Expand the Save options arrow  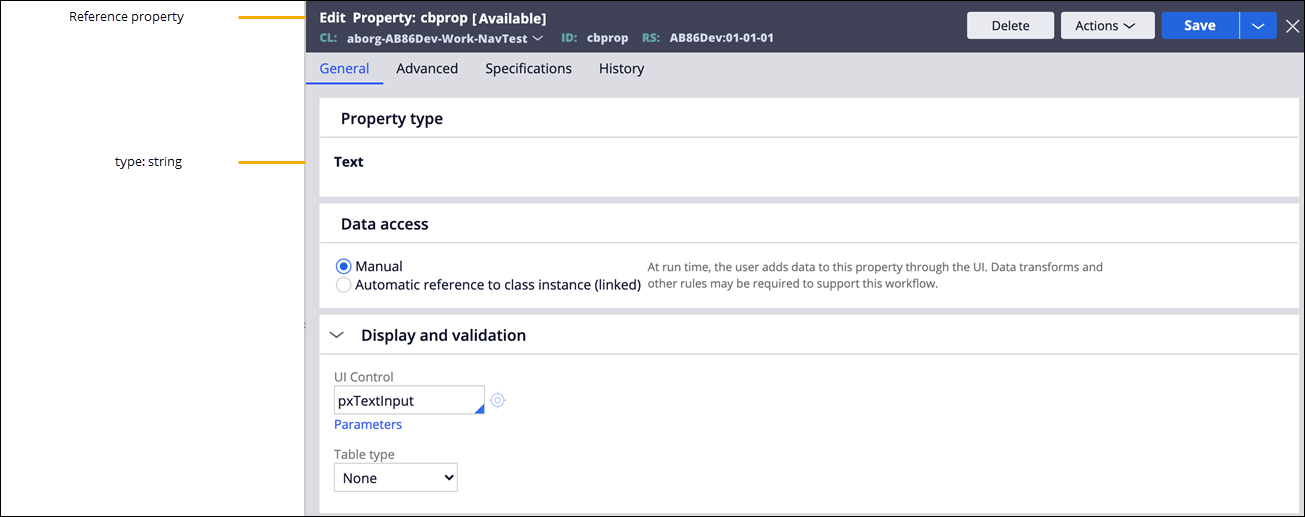click(x=1257, y=26)
